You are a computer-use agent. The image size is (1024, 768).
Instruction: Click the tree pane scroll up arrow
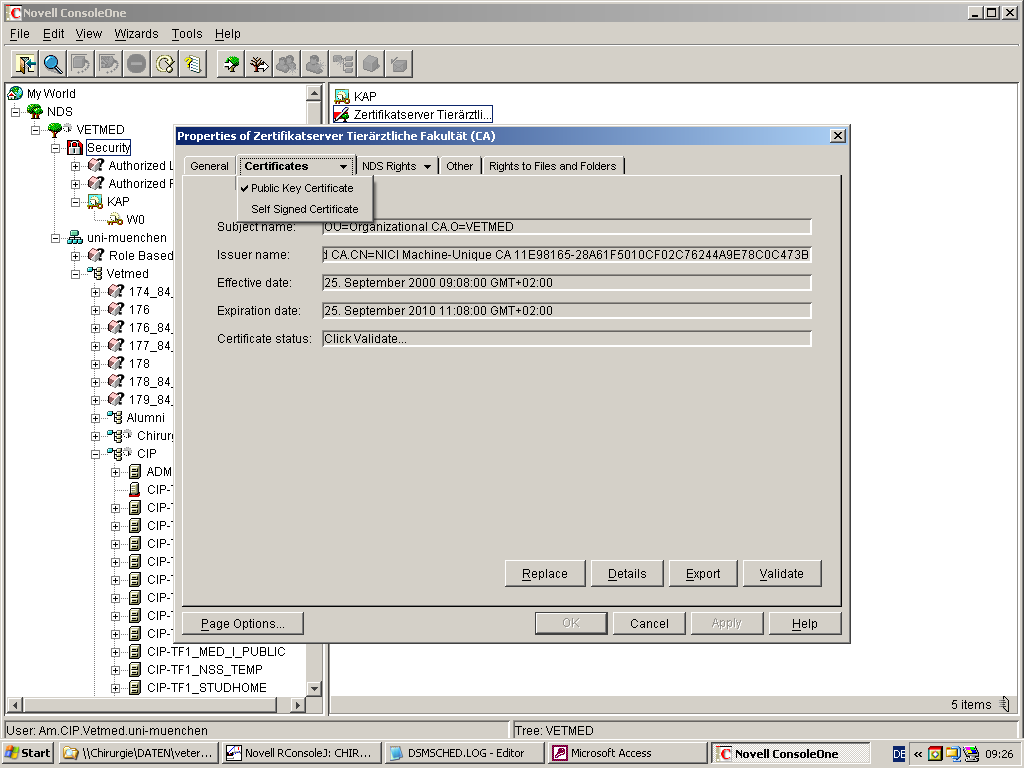314,93
